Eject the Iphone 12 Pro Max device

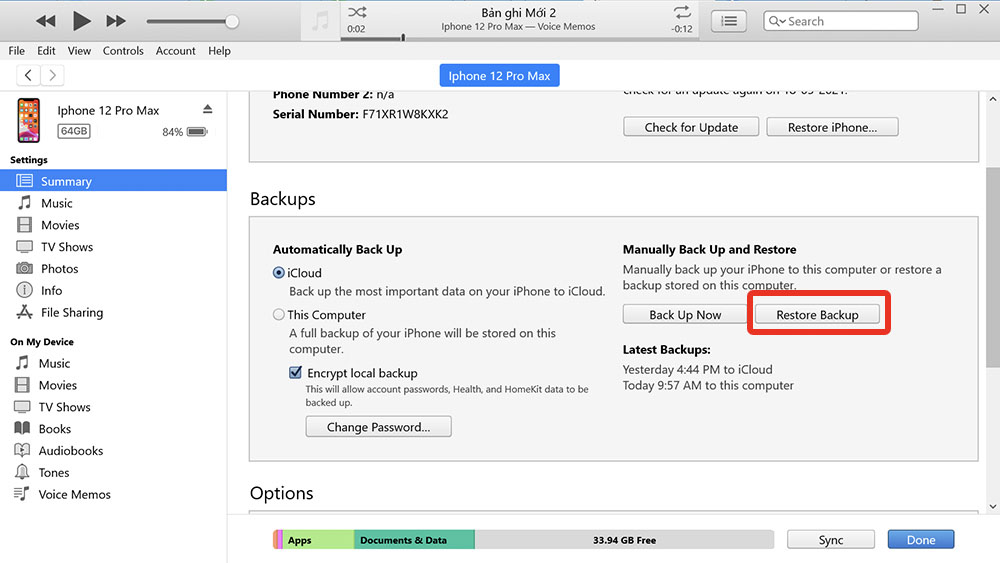207,109
